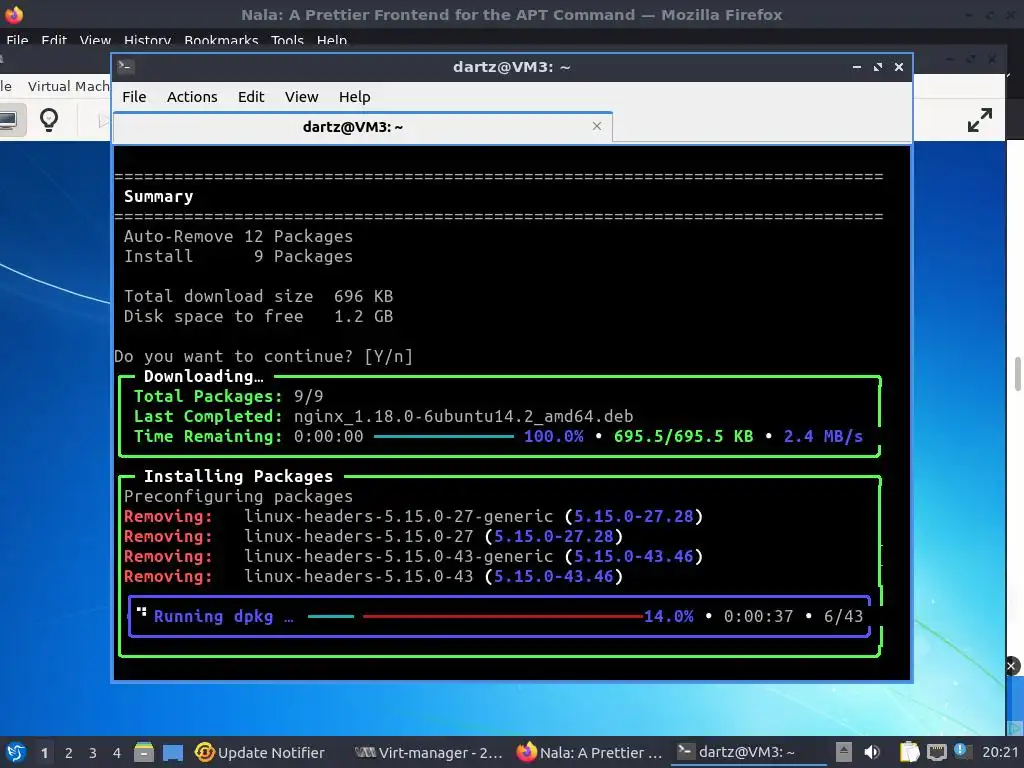
Task: Open the clipboard manager tray icon
Action: click(910, 752)
